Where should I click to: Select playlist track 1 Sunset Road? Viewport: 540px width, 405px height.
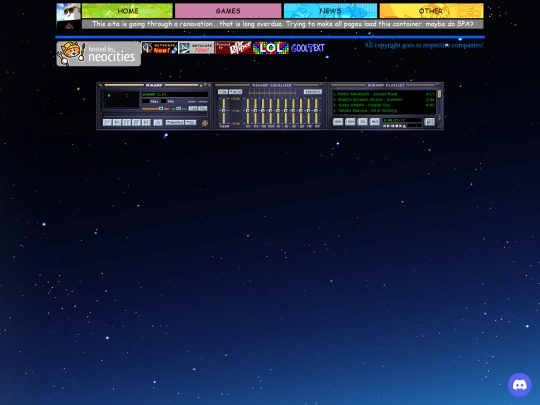384,94
